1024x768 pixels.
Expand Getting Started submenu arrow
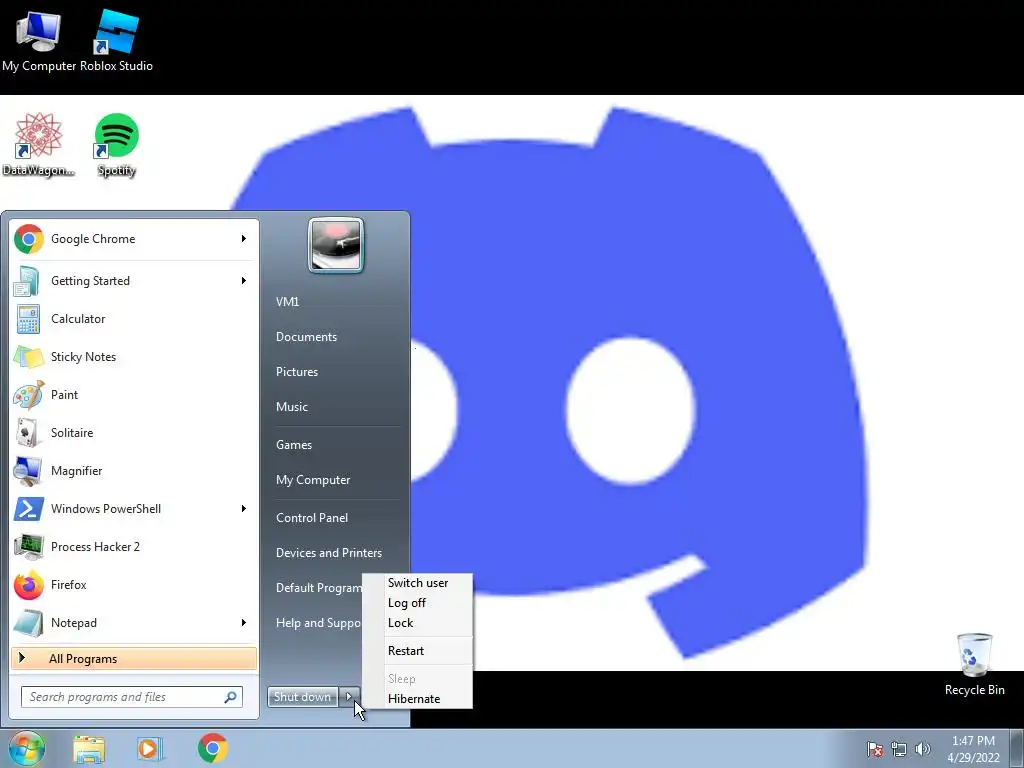[244, 281]
